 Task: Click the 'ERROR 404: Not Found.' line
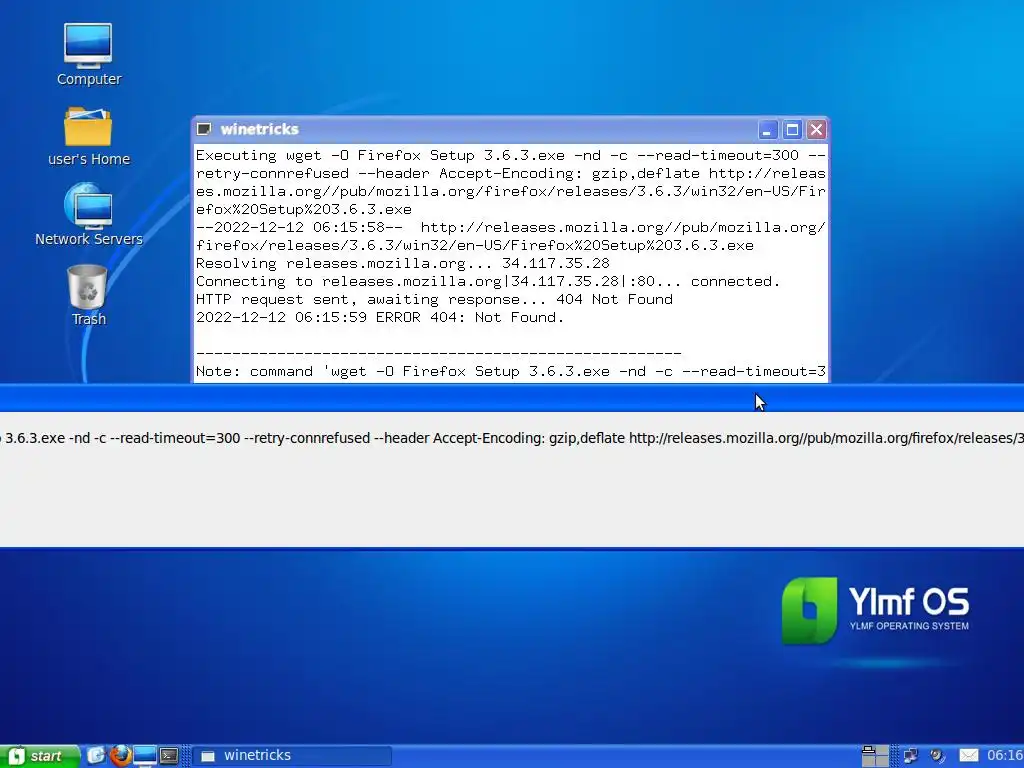[379, 317]
